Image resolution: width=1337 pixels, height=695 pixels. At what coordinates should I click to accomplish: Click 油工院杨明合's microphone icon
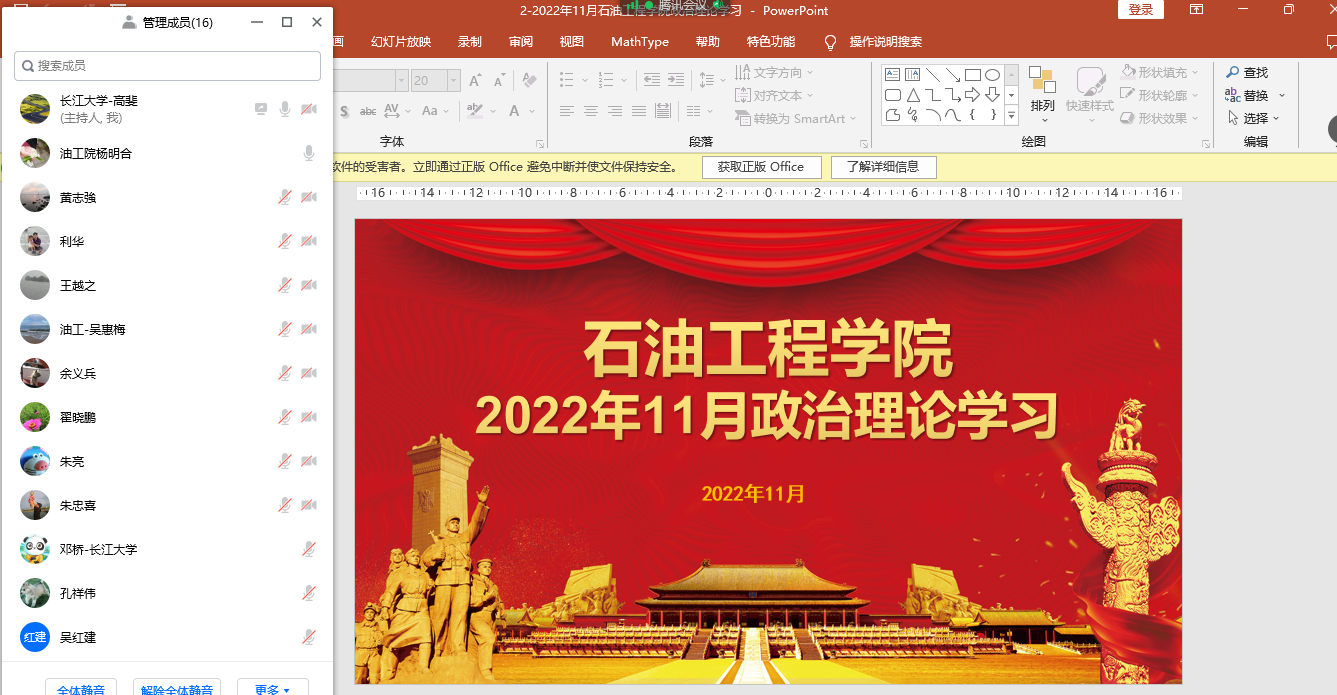point(309,153)
